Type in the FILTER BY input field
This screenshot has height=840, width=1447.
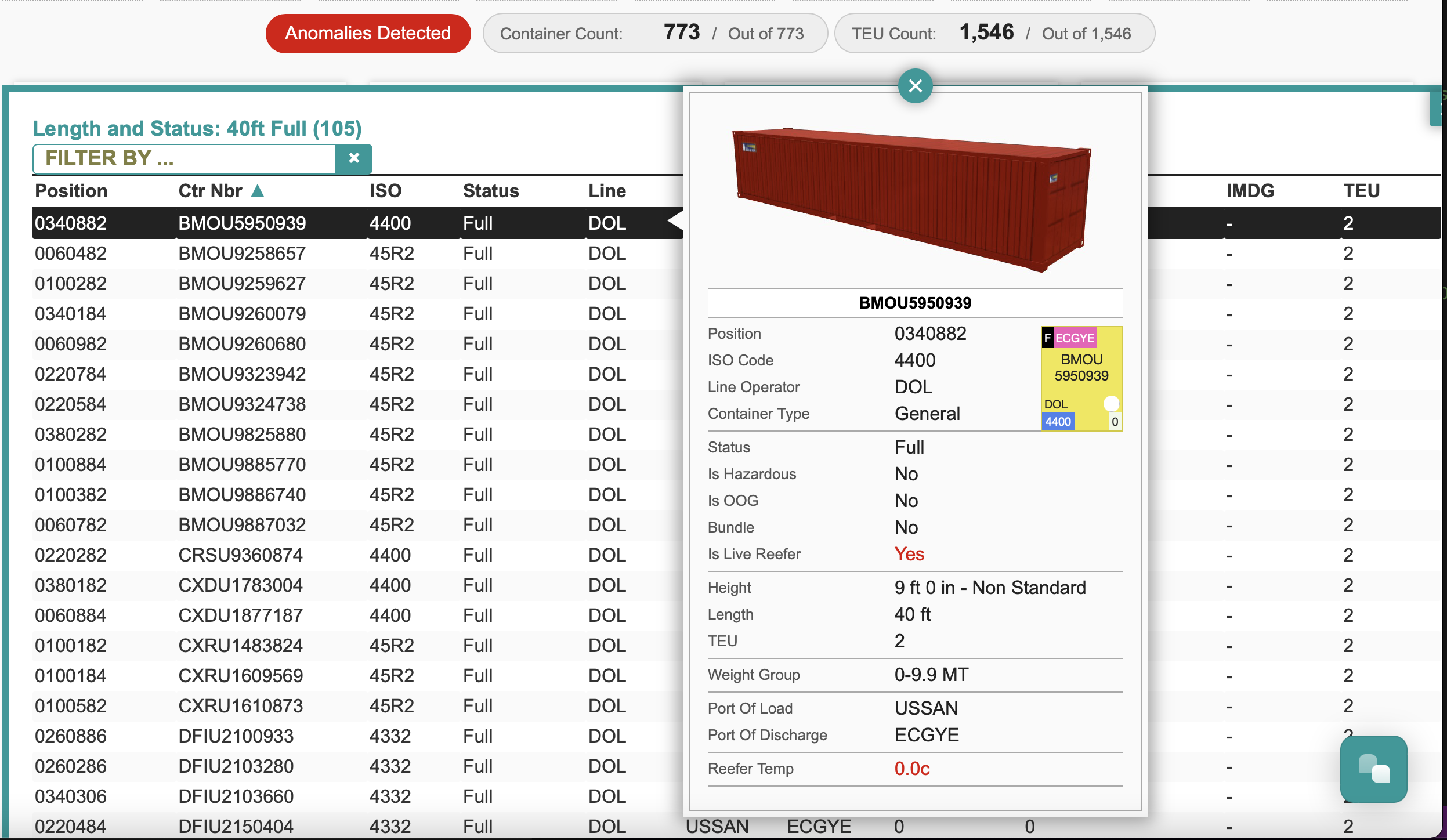pos(185,158)
